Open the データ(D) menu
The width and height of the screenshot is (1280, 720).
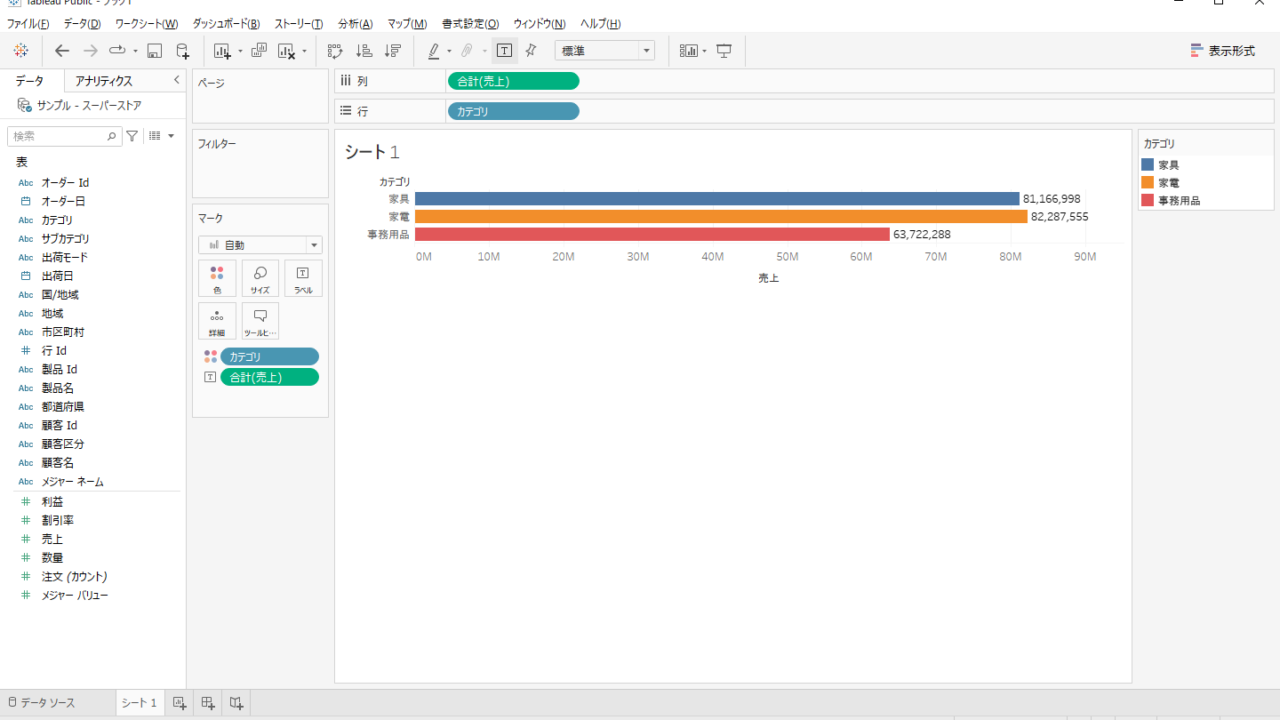(82, 23)
